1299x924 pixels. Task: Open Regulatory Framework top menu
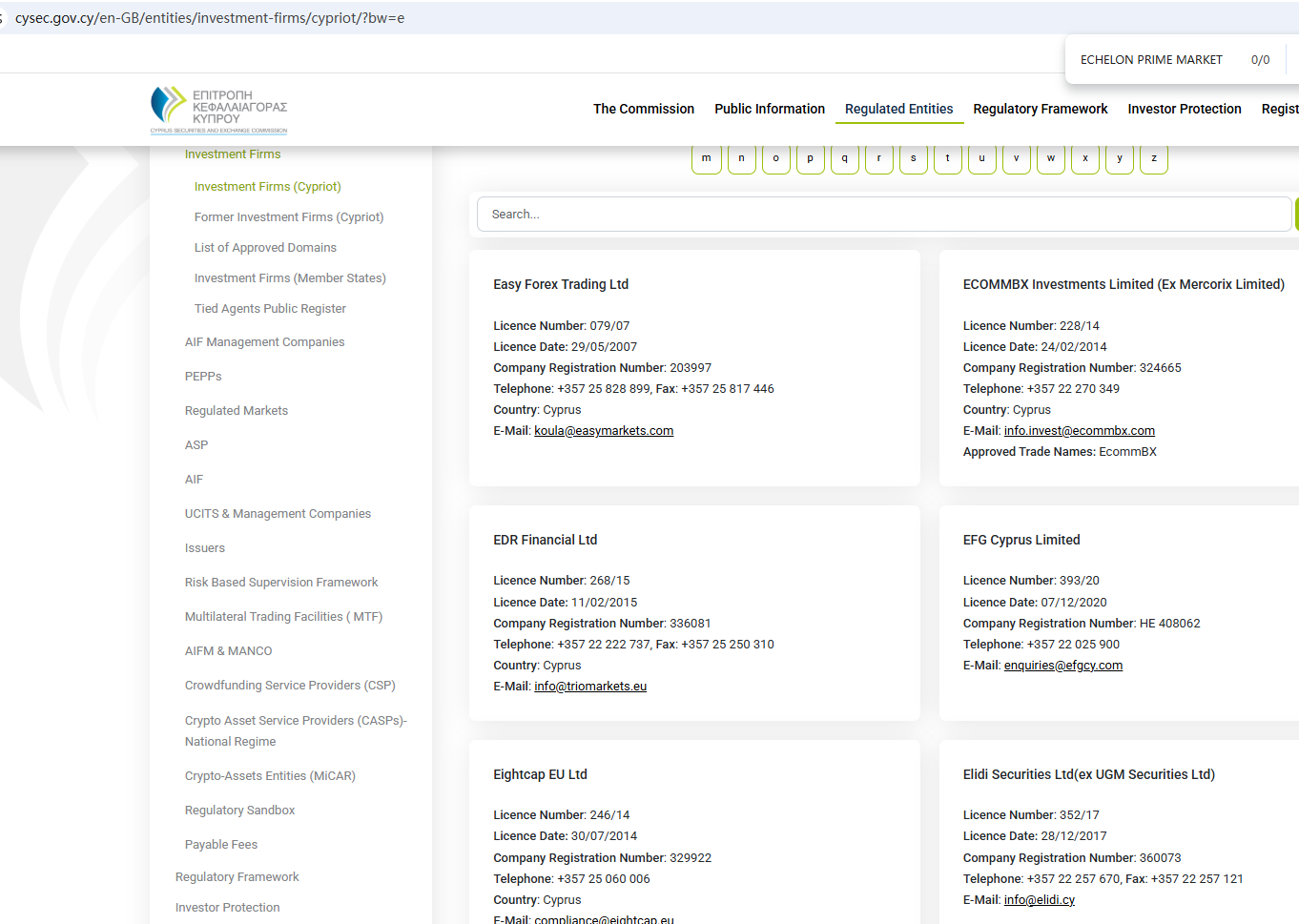coord(1040,109)
